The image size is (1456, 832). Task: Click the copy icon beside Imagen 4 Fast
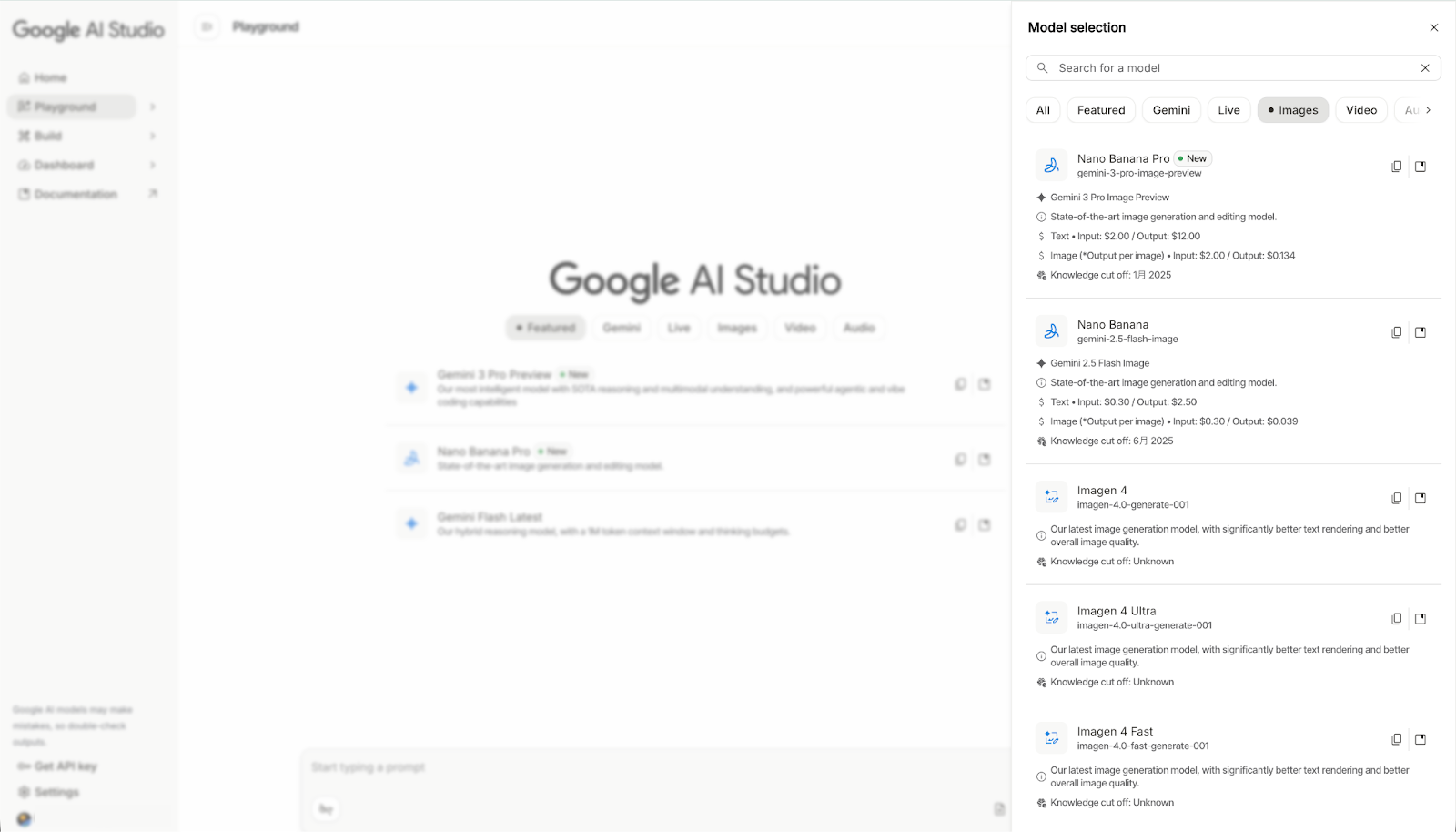(x=1396, y=739)
